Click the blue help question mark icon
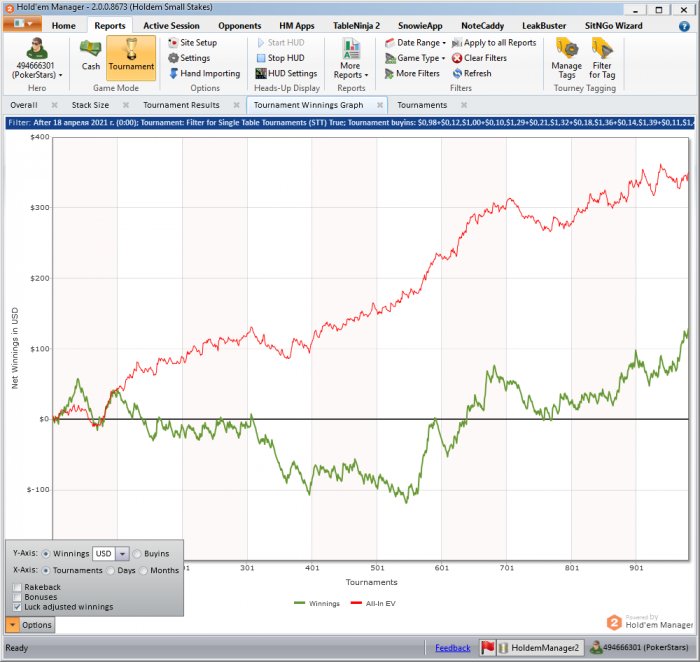 pos(684,26)
